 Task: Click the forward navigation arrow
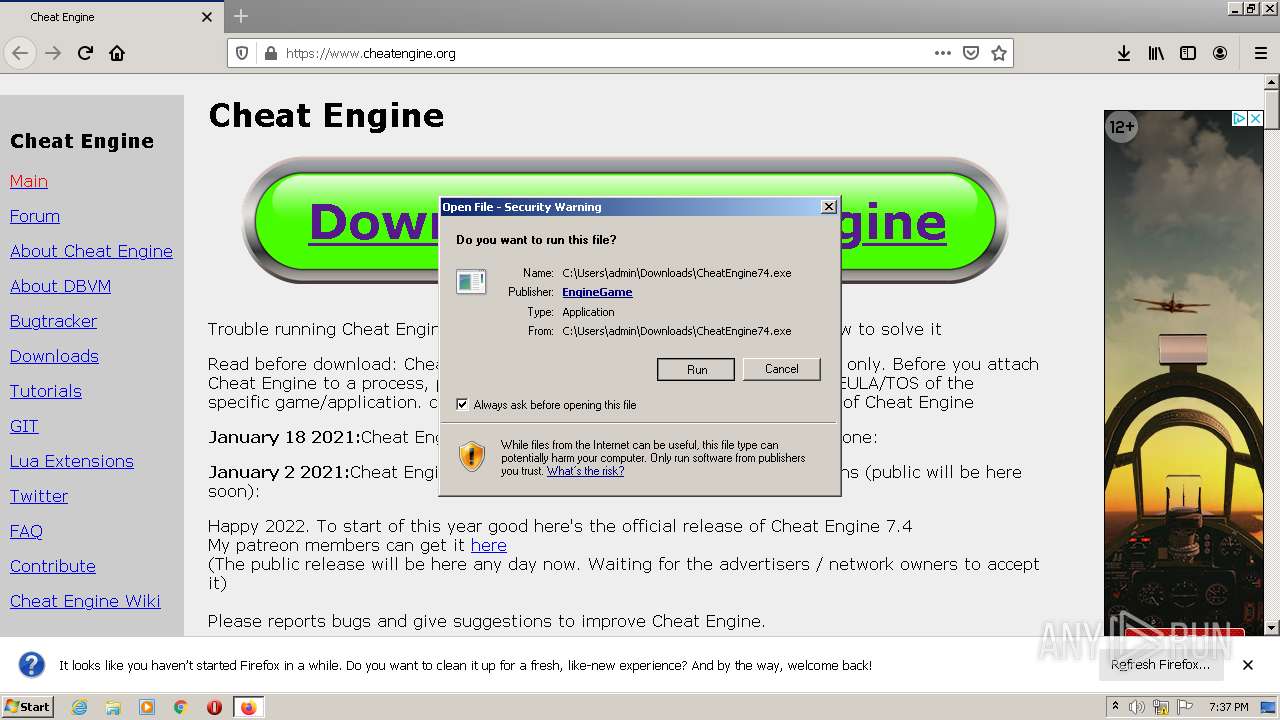pyautogui.click(x=53, y=53)
